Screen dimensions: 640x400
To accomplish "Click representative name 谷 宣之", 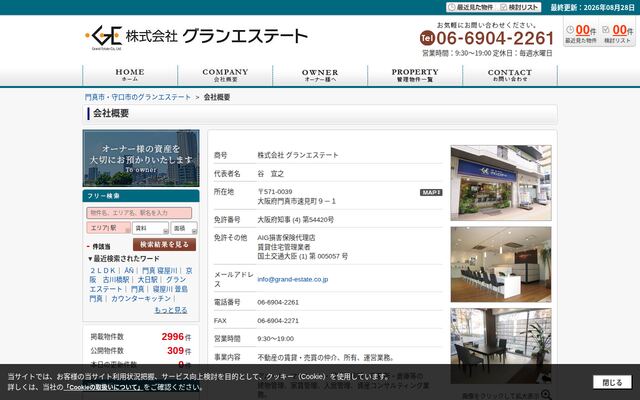I will pyautogui.click(x=270, y=173).
